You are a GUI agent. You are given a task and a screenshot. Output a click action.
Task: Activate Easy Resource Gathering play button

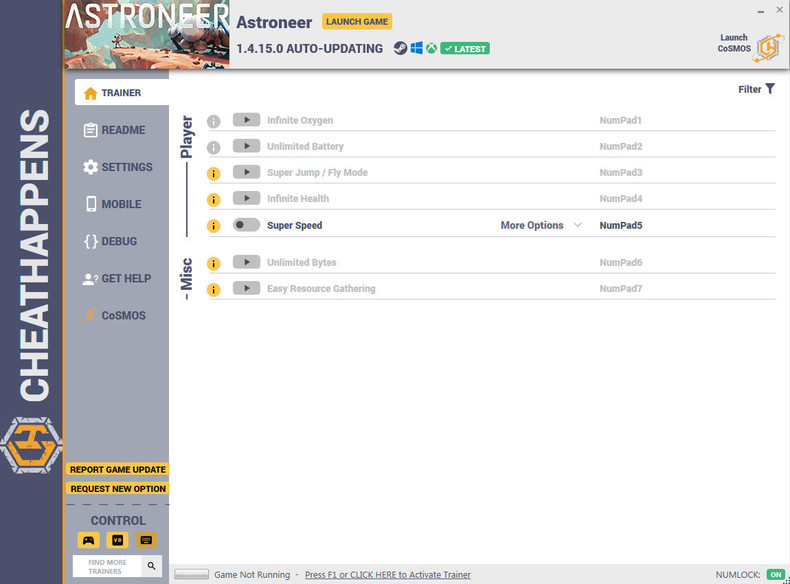(x=246, y=288)
